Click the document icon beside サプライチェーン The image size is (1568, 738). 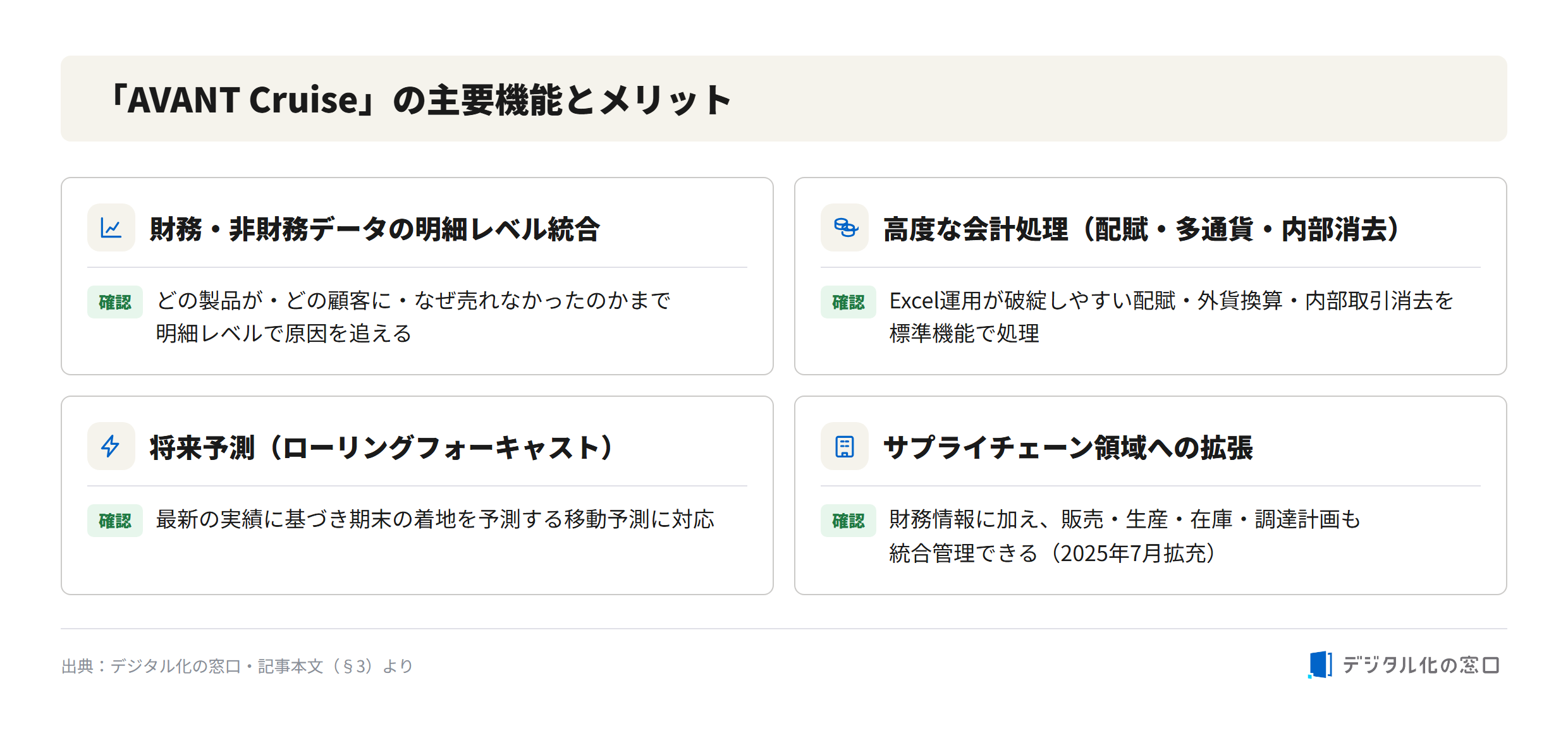[845, 446]
